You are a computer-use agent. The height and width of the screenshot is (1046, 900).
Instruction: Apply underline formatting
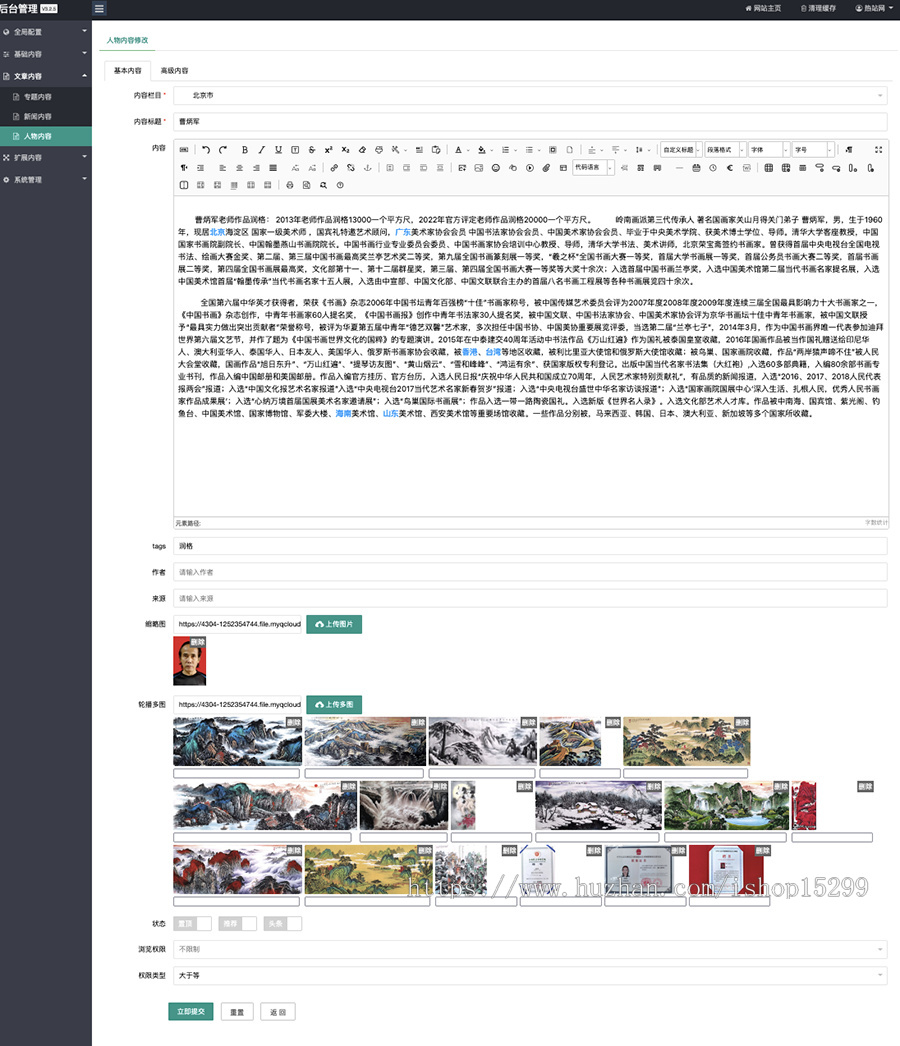pyautogui.click(x=278, y=150)
